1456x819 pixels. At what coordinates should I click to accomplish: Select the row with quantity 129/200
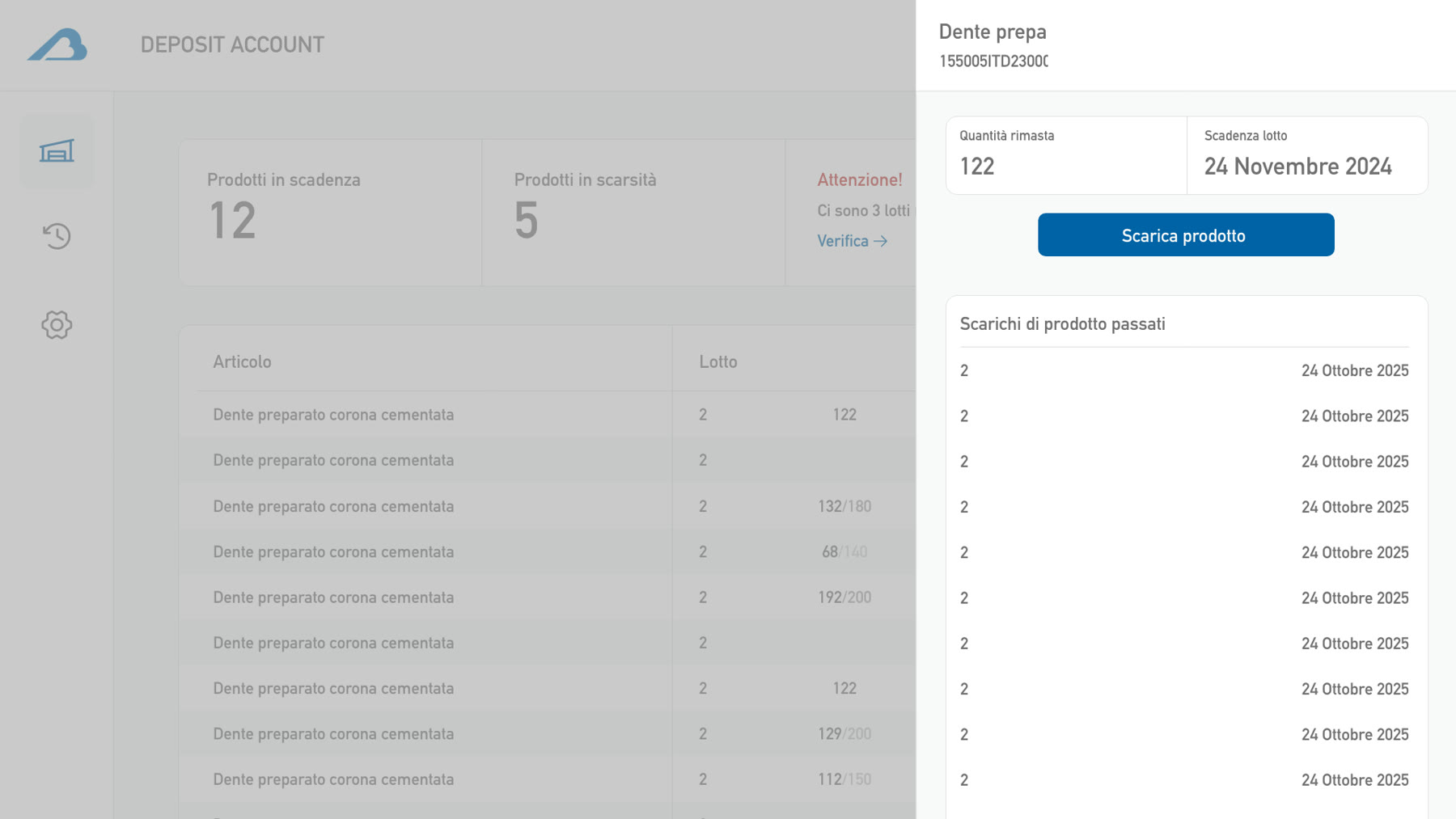click(548, 734)
